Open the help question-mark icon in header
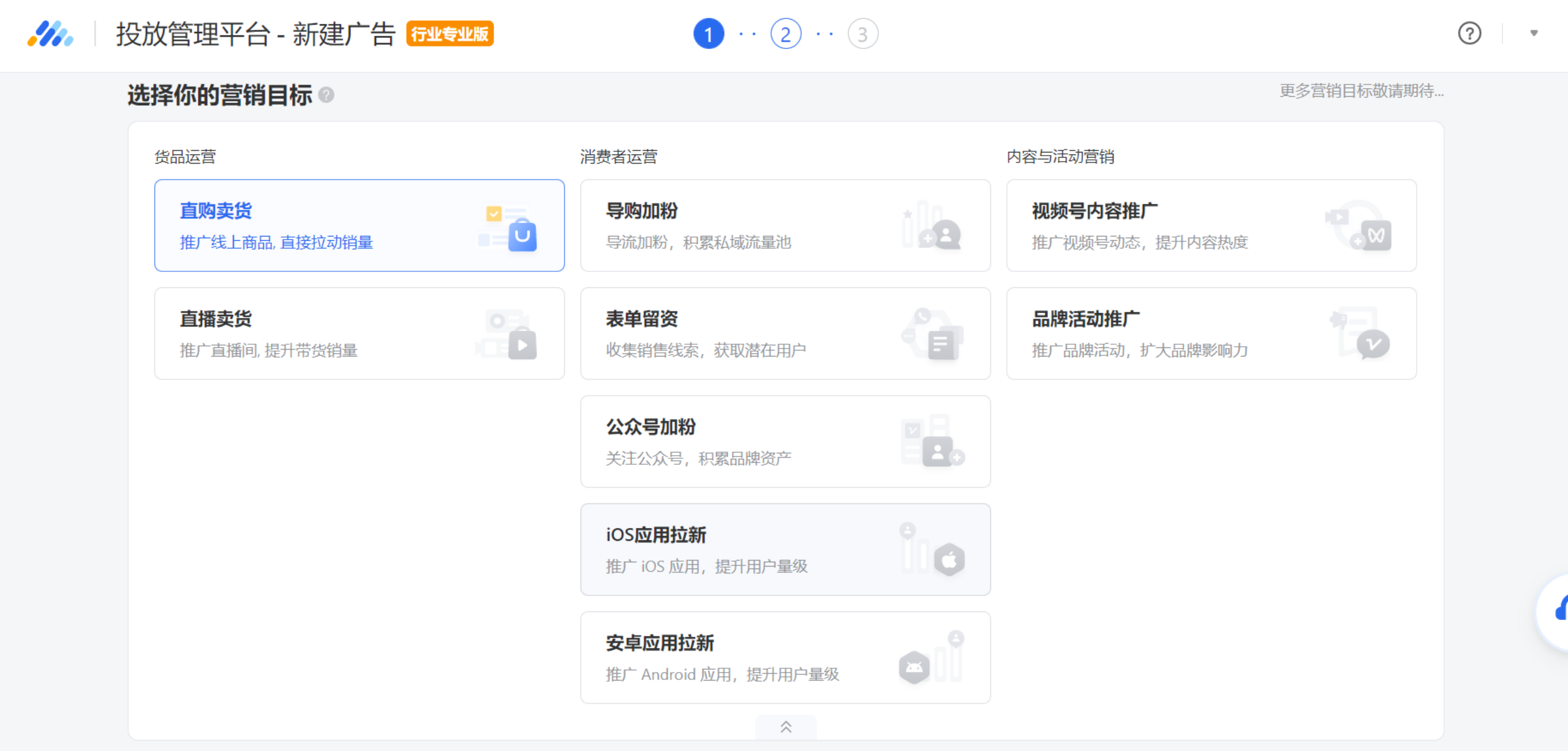 click(1469, 33)
